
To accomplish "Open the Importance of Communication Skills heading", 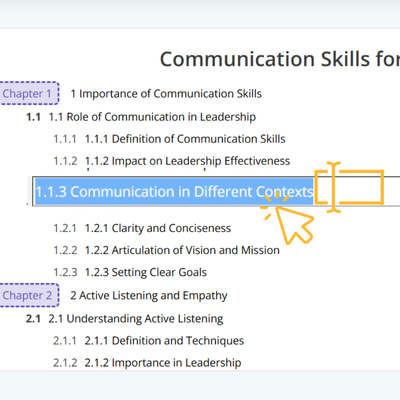I will (166, 94).
